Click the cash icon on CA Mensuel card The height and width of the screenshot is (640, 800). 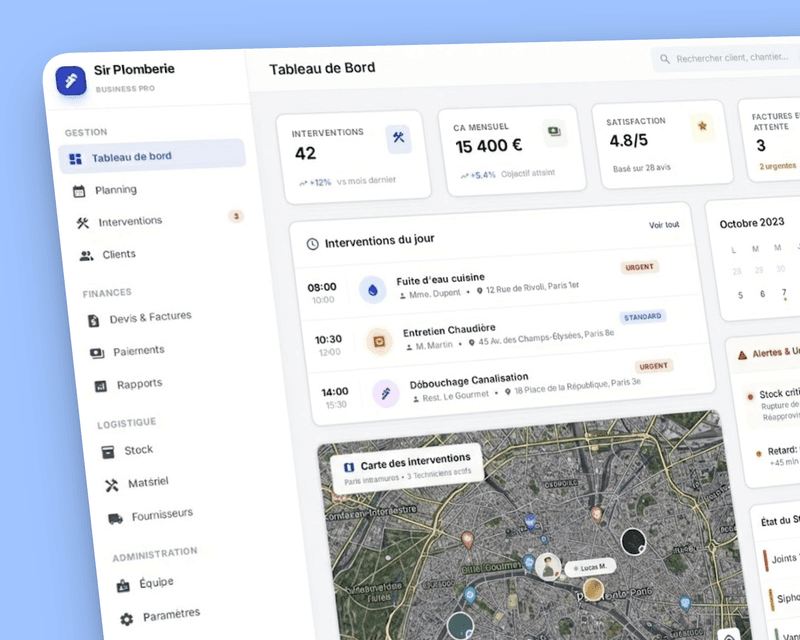[x=553, y=131]
